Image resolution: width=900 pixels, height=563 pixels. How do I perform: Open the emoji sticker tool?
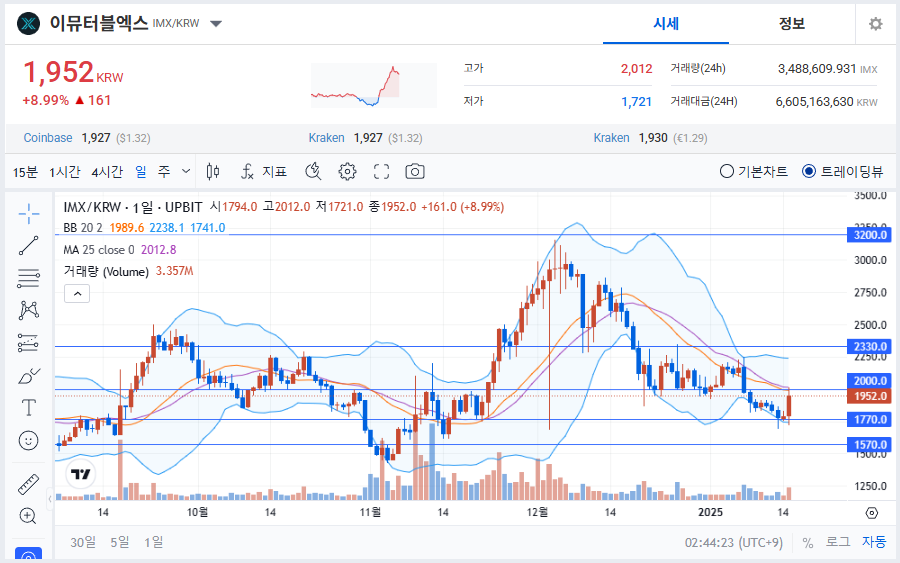coord(28,440)
